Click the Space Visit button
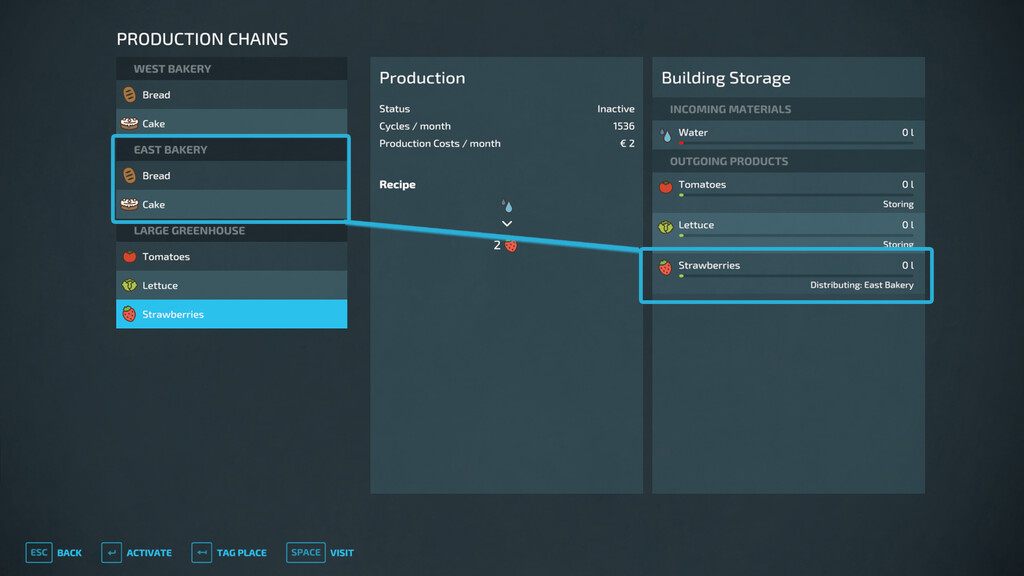Viewport: 1024px width, 576px height. click(x=320, y=553)
